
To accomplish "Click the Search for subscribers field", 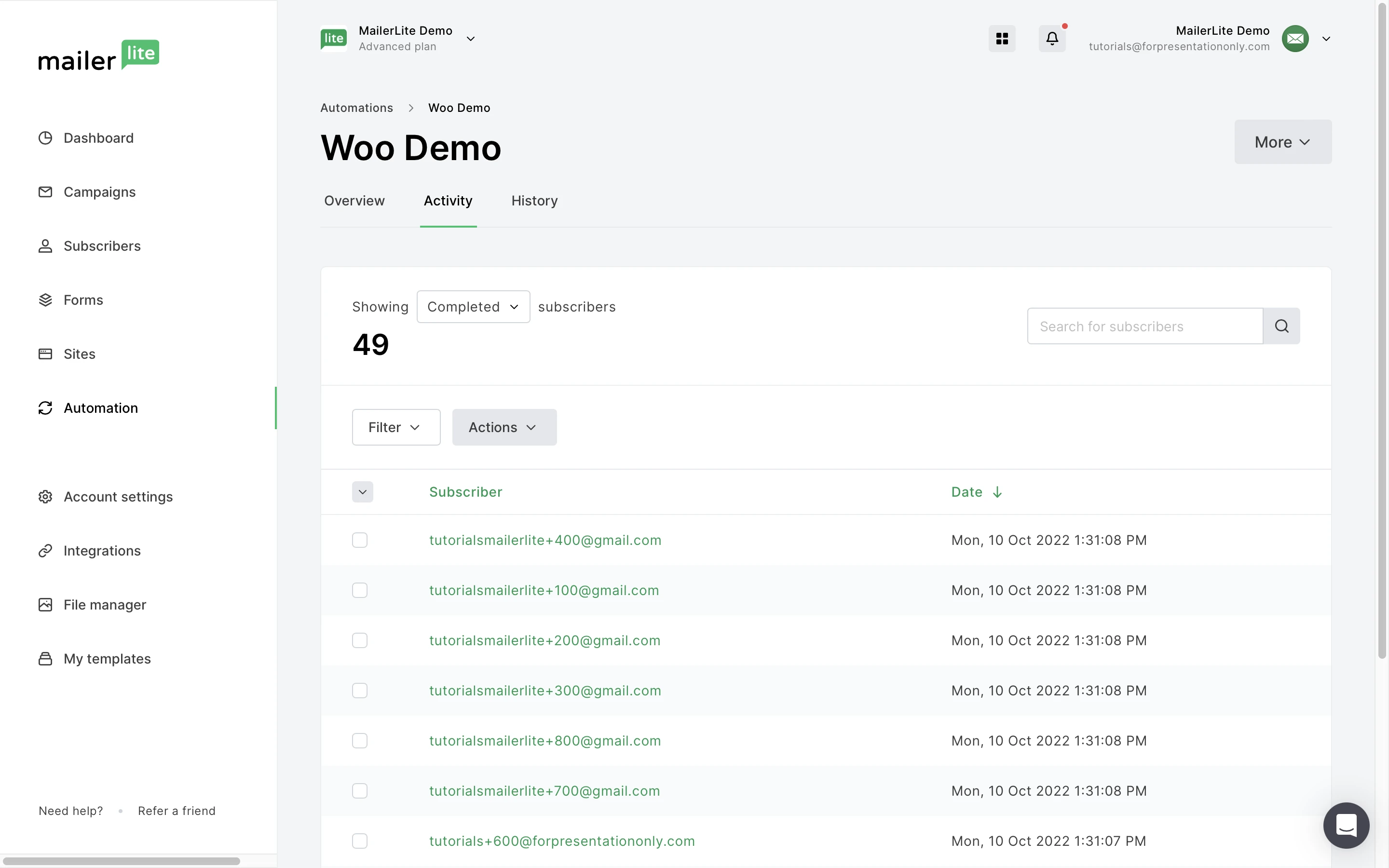I will pos(1144,326).
